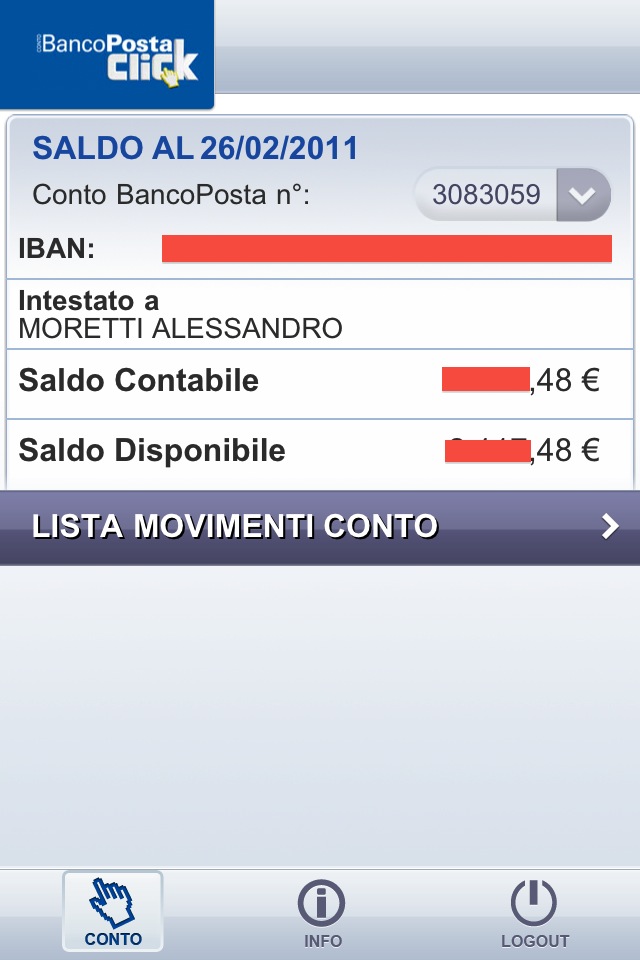The height and width of the screenshot is (960, 640).
Task: Click the BancoPosta Click logo
Action: tap(107, 54)
